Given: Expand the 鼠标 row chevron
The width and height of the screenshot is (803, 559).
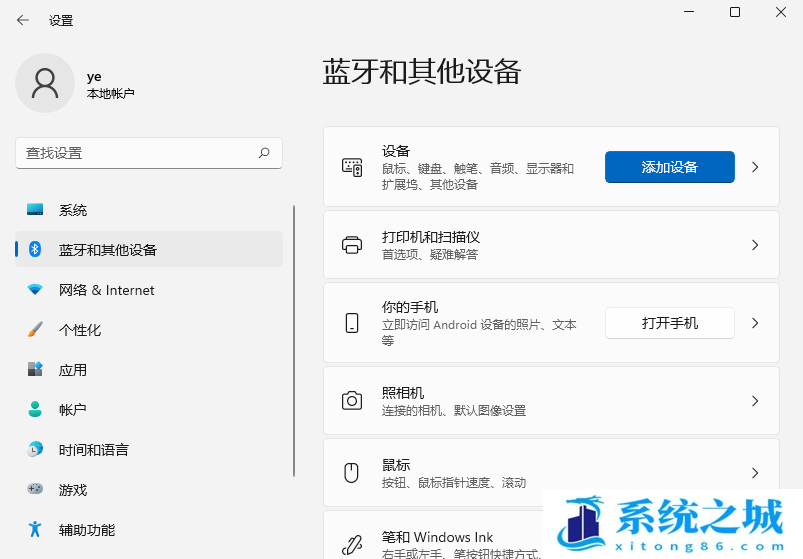Looking at the screenshot, I should [755, 473].
